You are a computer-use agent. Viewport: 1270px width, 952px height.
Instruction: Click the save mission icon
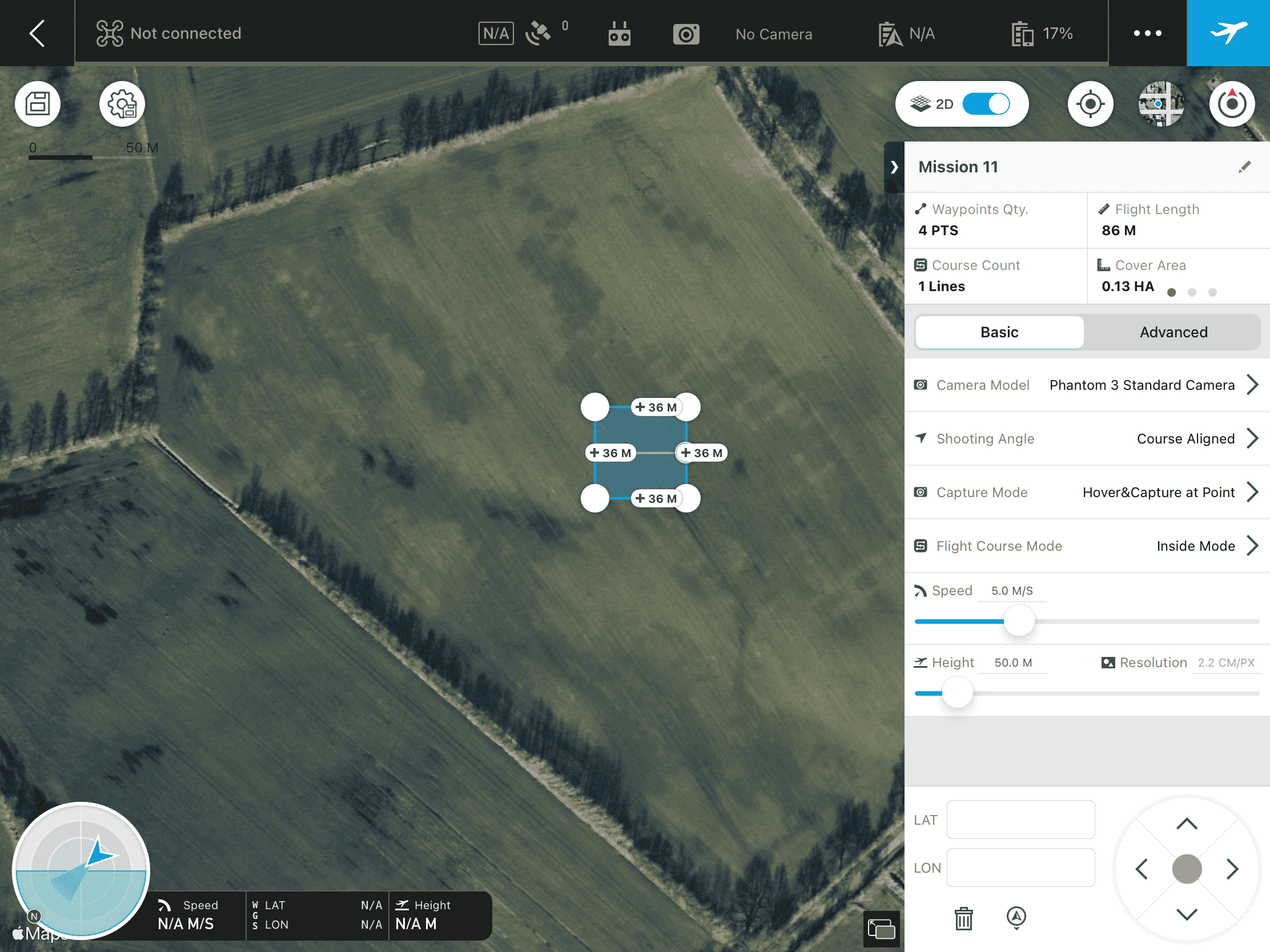pyautogui.click(x=38, y=104)
